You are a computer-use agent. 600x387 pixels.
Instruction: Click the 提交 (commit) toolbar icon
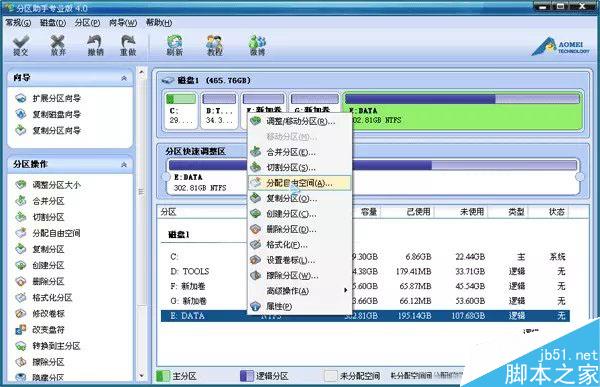21,46
